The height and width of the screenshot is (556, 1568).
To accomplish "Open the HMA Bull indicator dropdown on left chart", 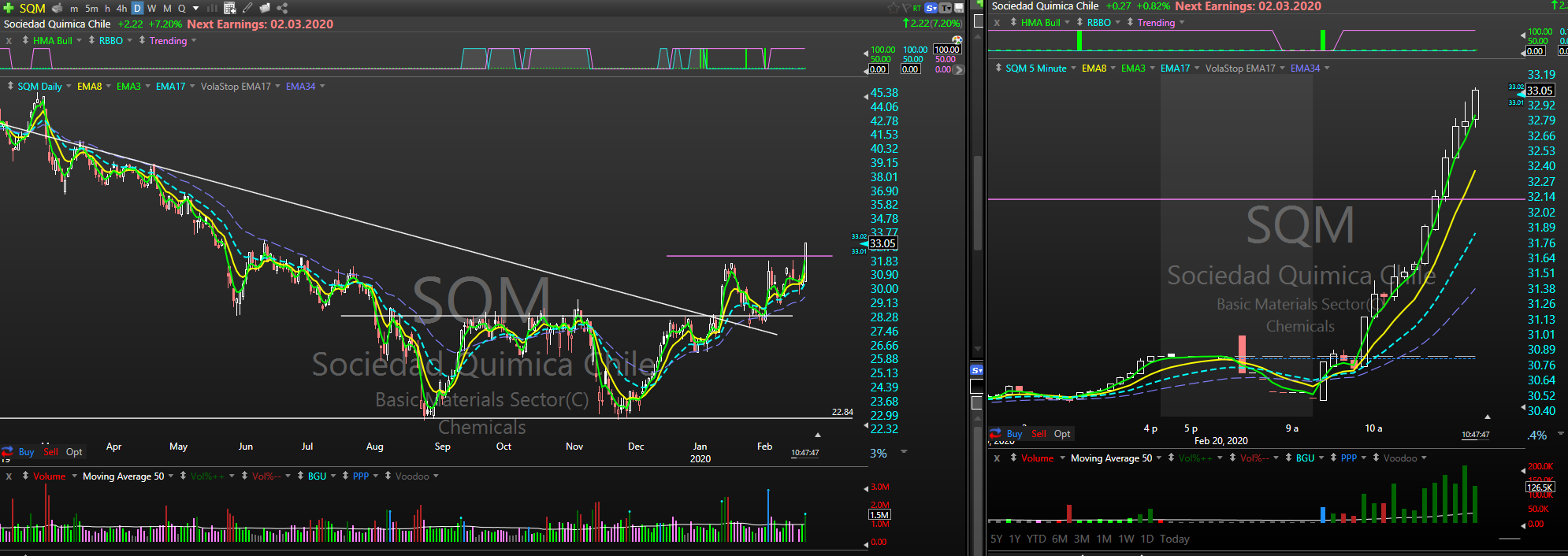I will (x=57, y=40).
